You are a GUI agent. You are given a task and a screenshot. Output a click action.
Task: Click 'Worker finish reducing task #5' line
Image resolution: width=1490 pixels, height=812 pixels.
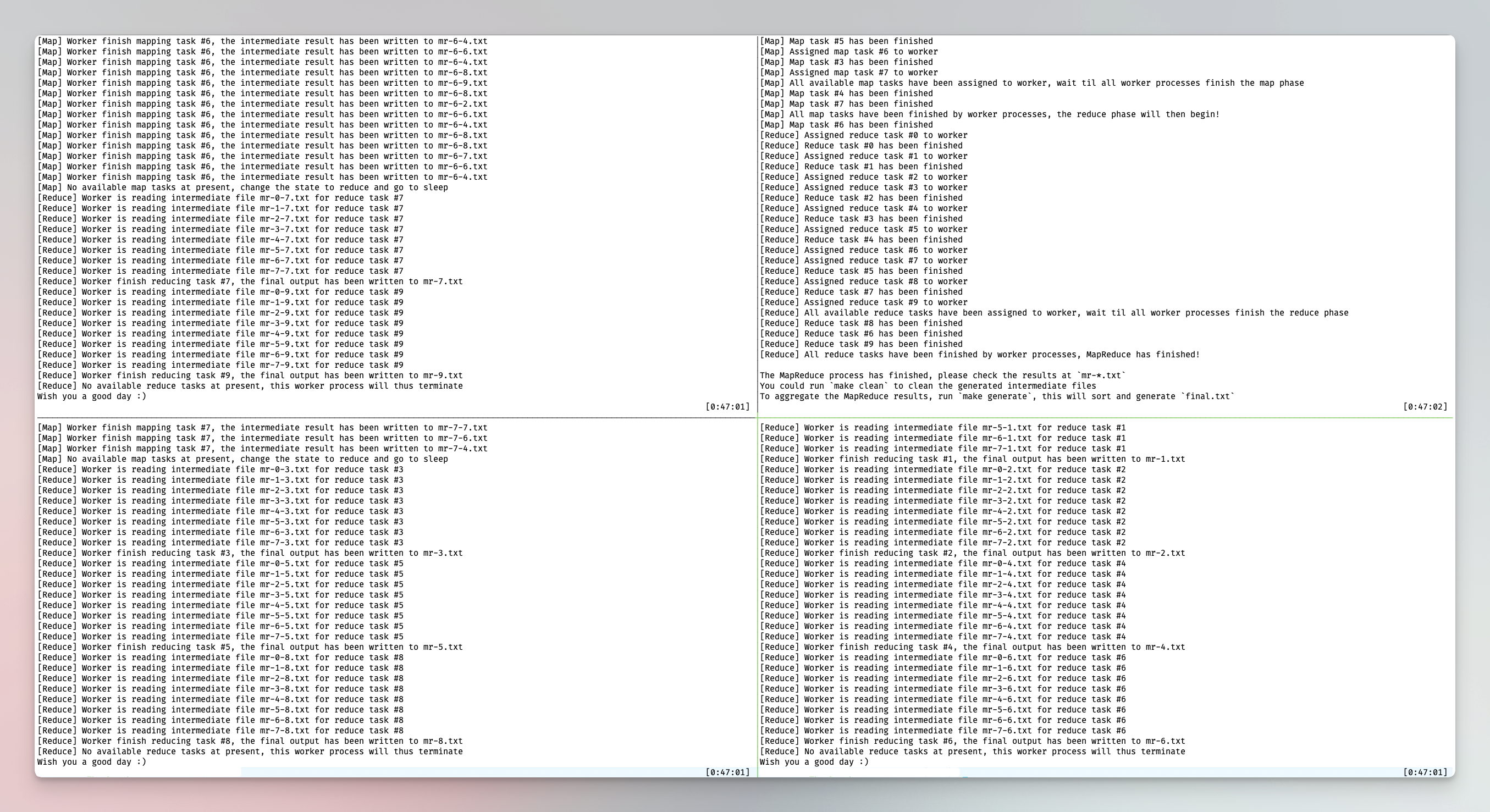tap(250, 647)
